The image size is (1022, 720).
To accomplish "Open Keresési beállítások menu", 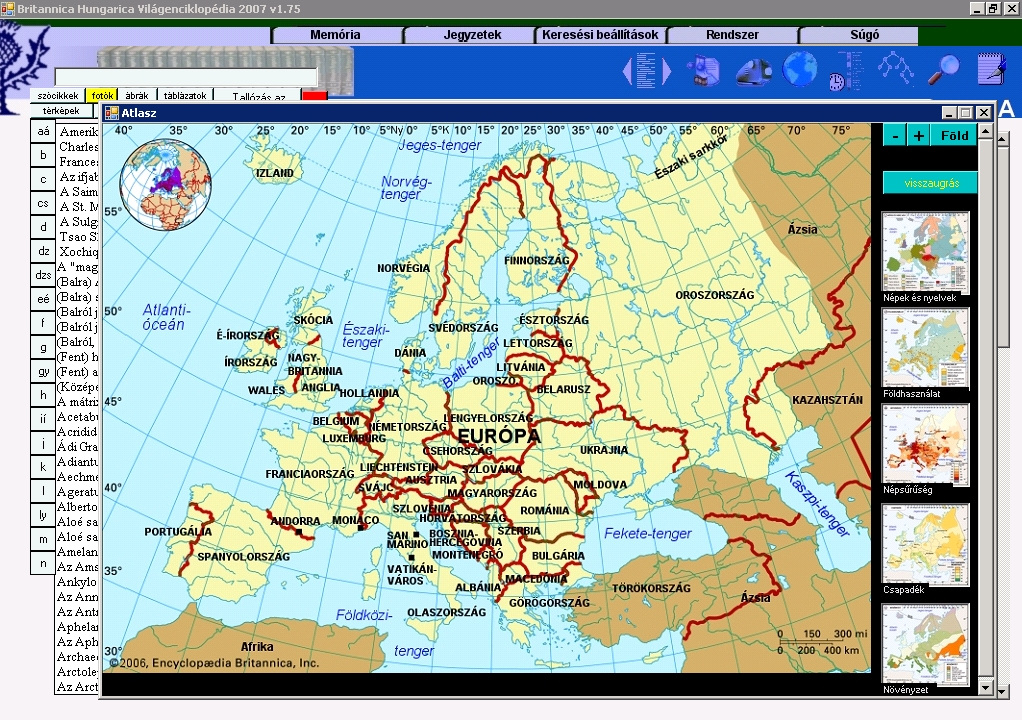I will (600, 35).
